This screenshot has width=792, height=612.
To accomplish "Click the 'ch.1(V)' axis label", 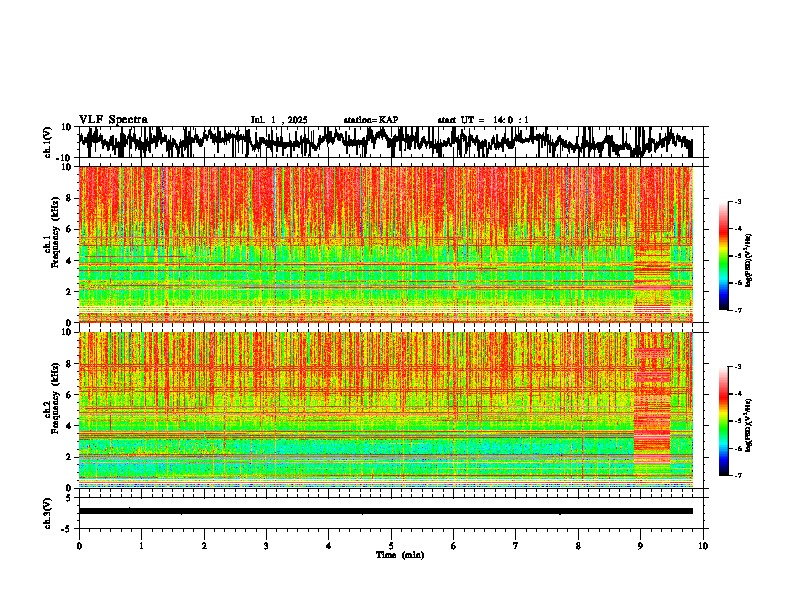I will tap(48, 142).
